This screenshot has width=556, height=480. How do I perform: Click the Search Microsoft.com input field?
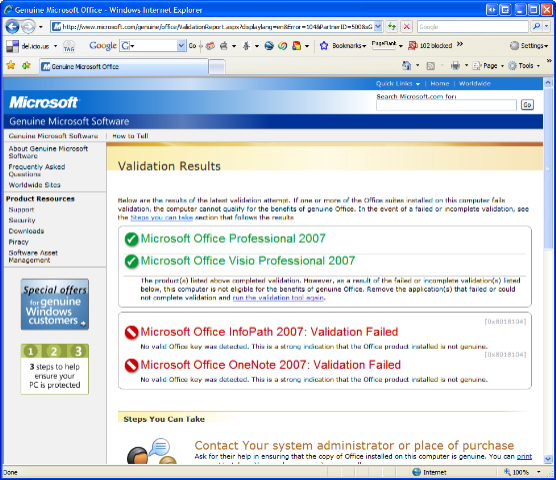click(x=446, y=105)
